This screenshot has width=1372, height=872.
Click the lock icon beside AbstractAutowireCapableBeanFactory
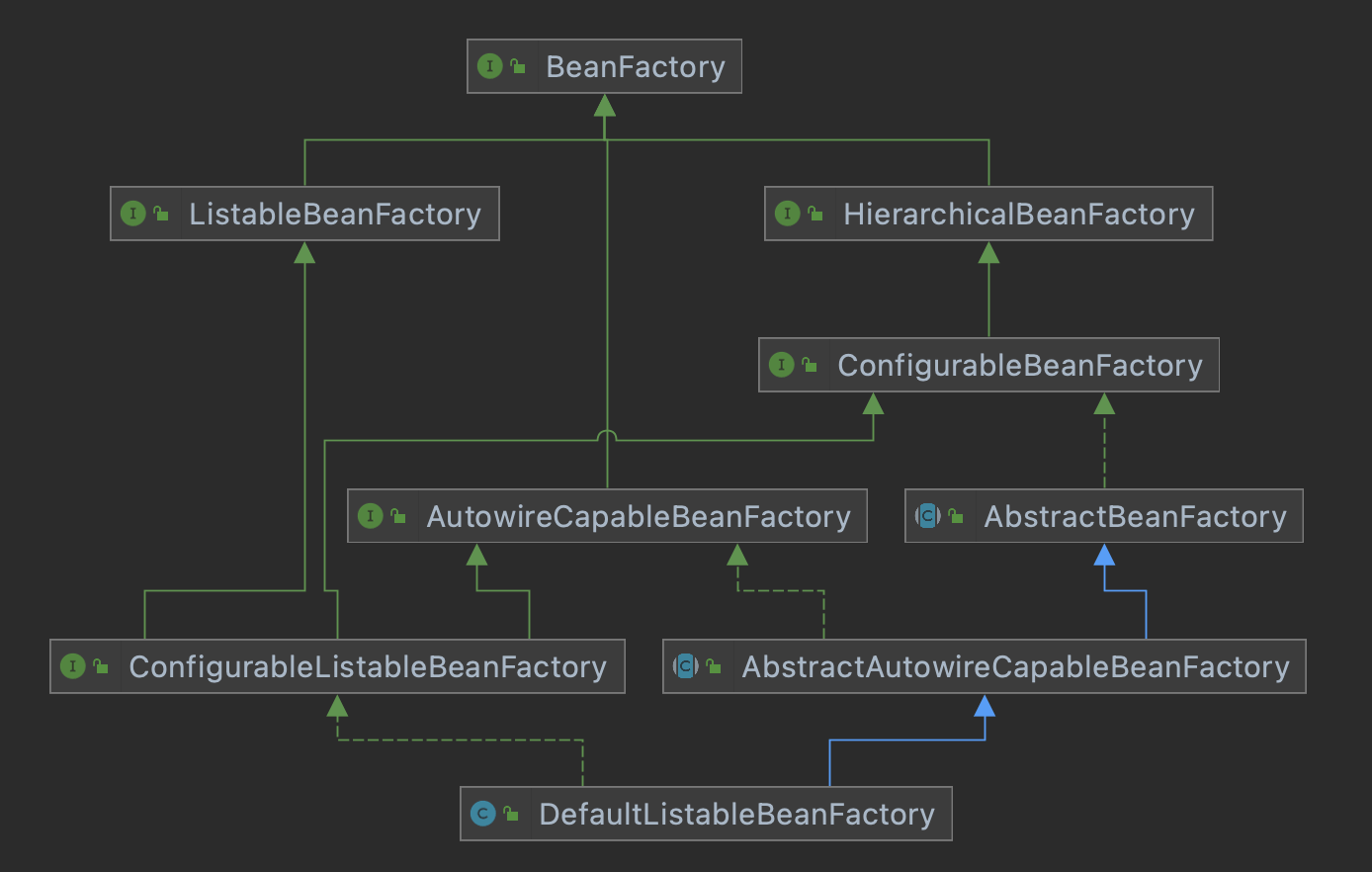[x=714, y=666]
